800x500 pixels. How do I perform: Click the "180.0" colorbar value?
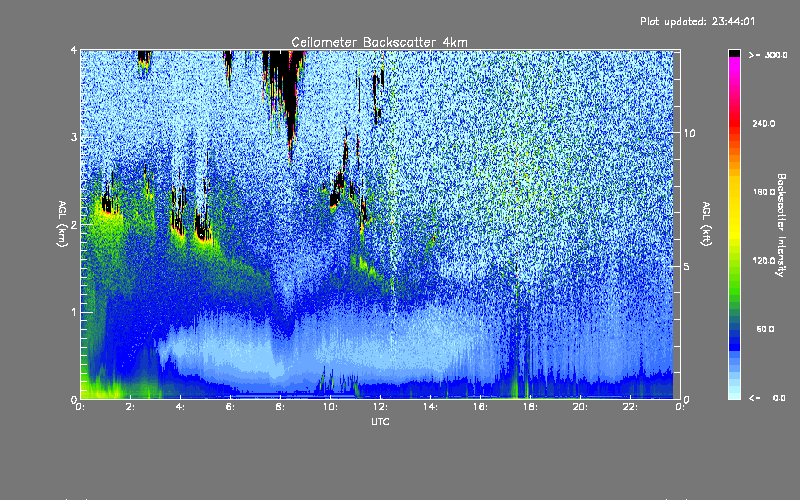764,192
